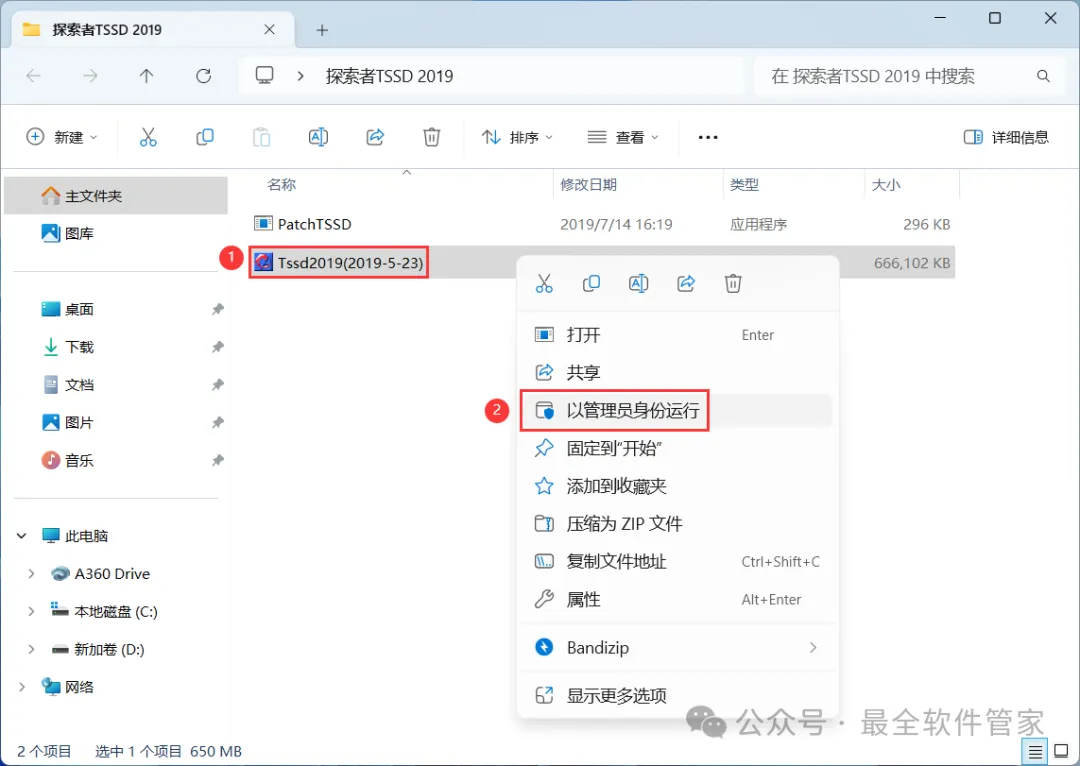Click Copy icon in context menu
This screenshot has width=1080, height=766.
tap(591, 283)
